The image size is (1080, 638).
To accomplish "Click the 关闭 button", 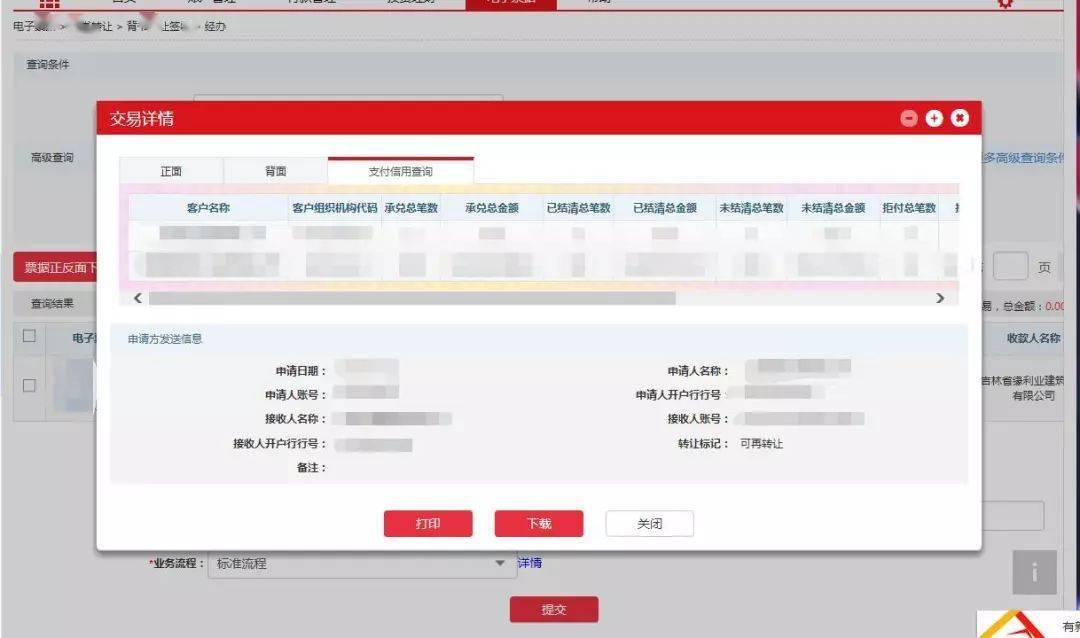I will coord(650,524).
